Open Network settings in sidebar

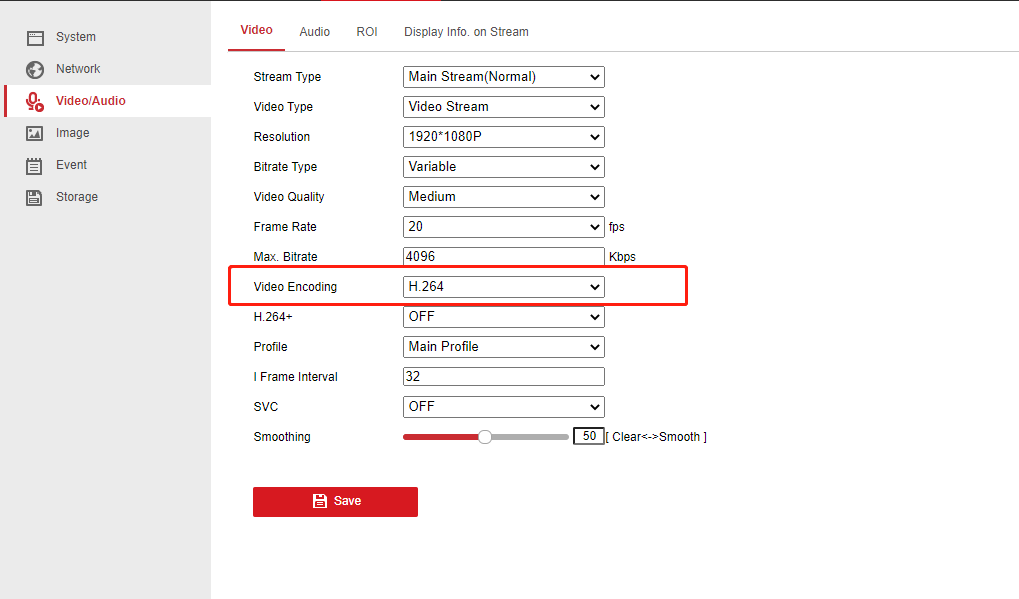78,69
